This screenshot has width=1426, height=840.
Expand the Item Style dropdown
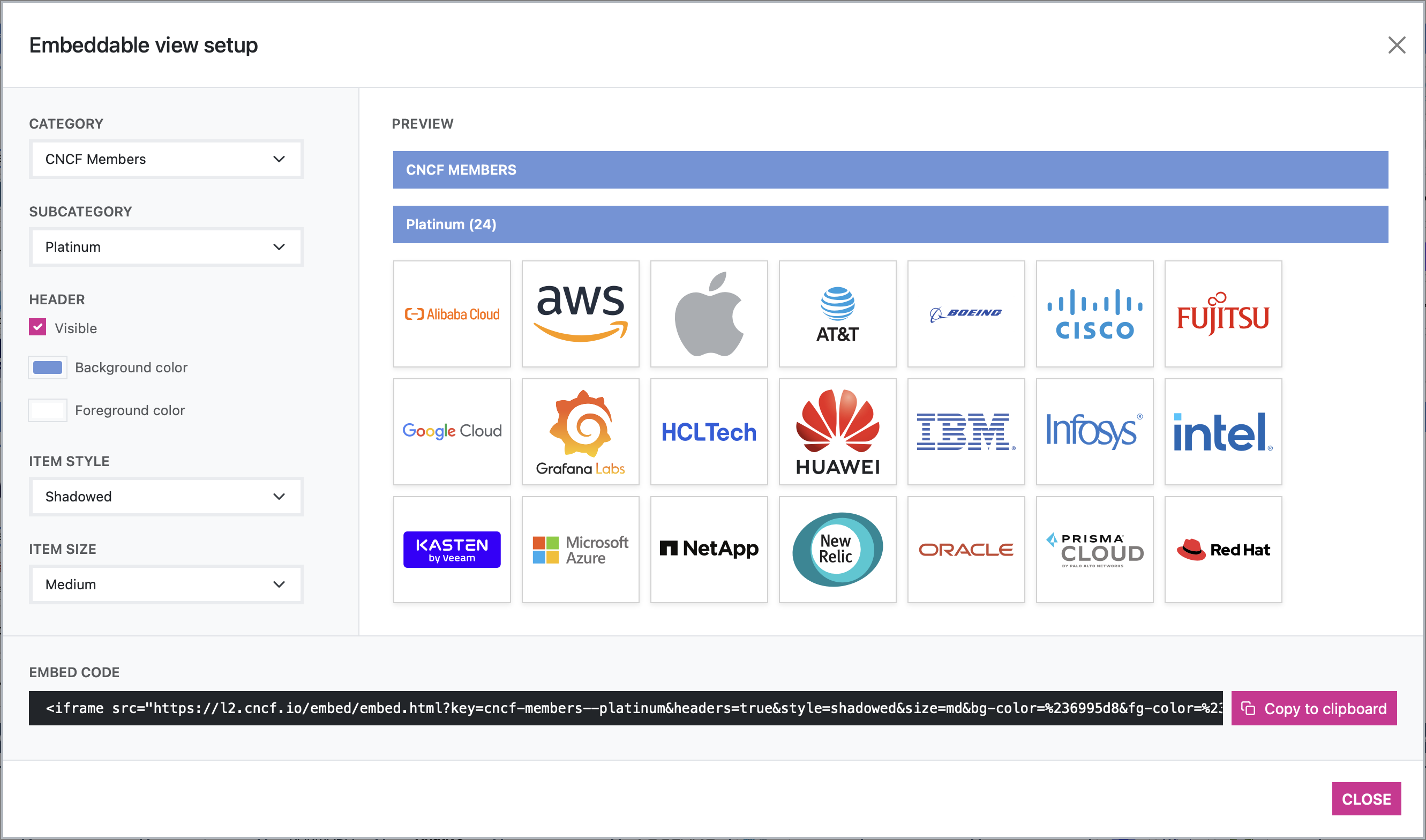point(166,497)
